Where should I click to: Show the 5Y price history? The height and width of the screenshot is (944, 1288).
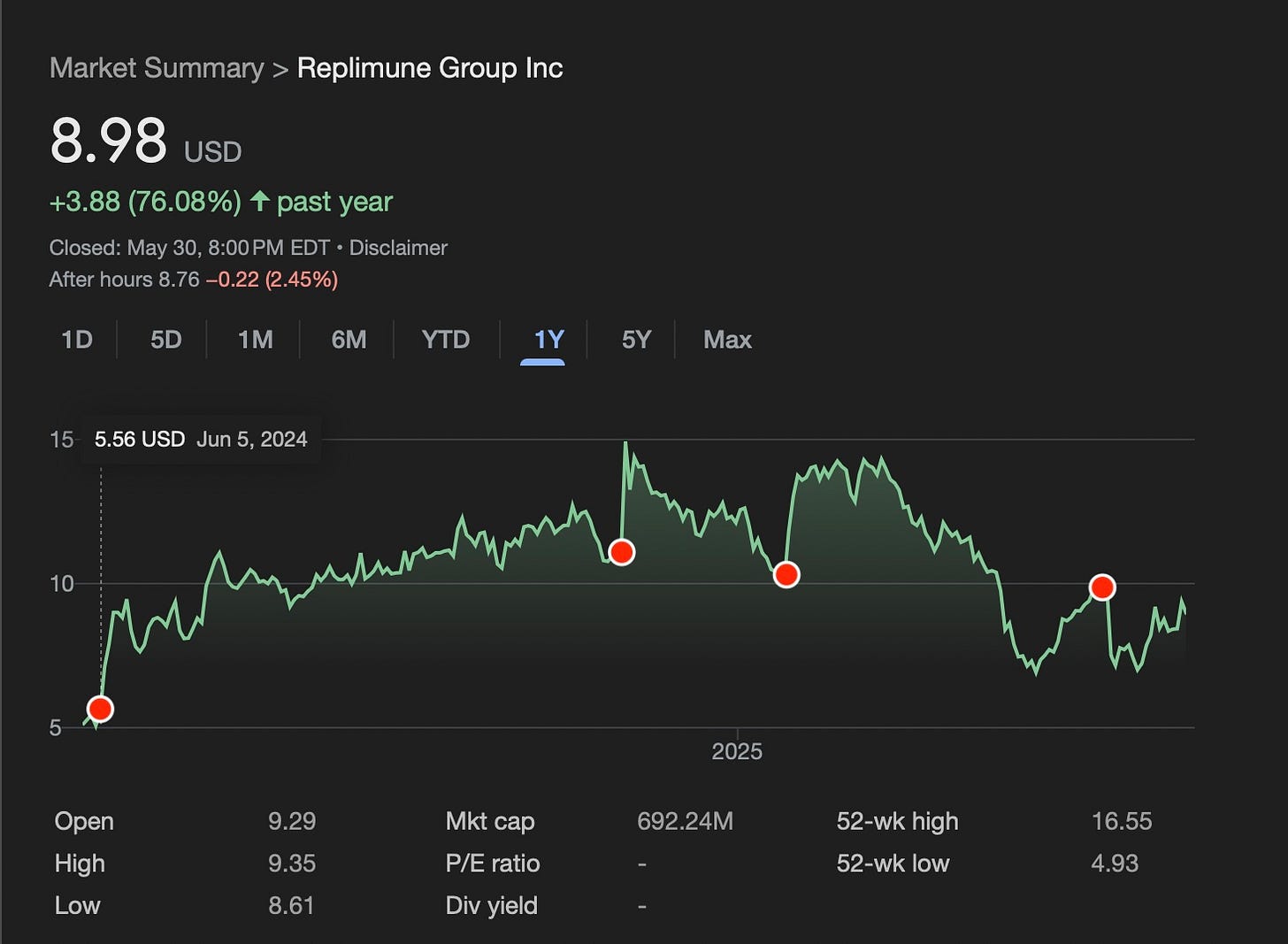[x=637, y=340]
